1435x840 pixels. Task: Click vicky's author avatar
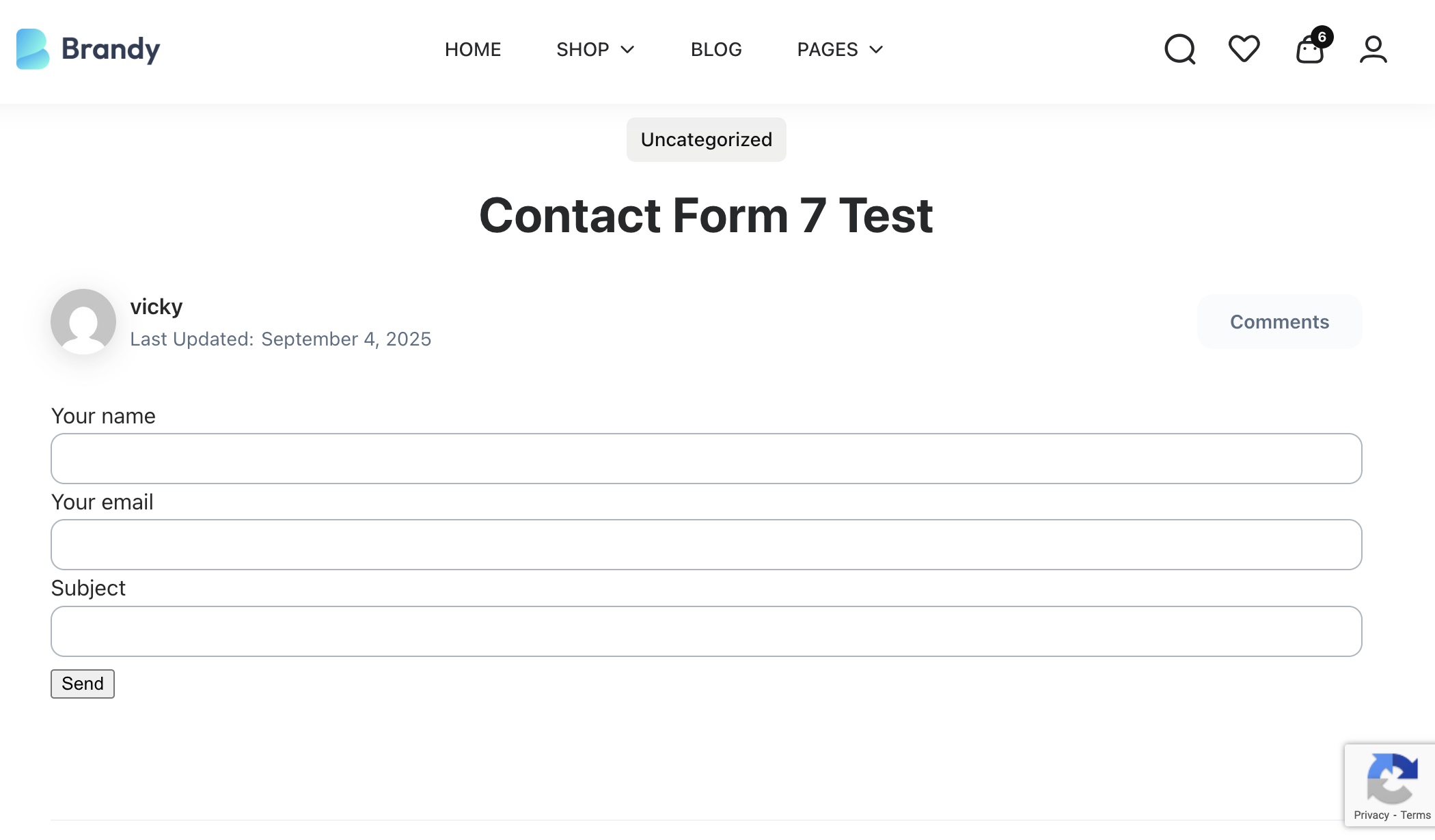point(83,322)
